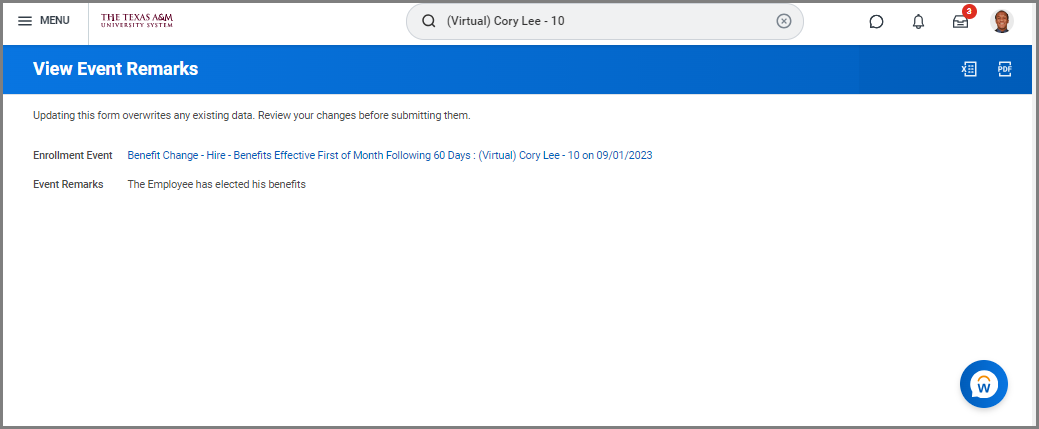Click the form overwrite warning message

tap(251, 115)
